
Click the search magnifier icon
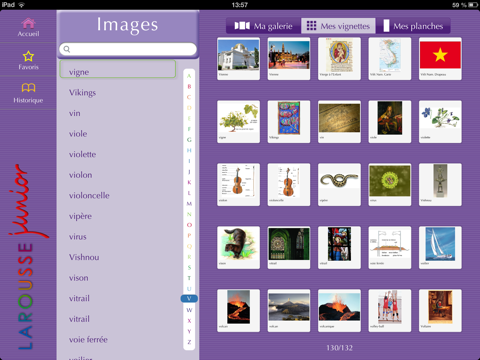click(67, 49)
